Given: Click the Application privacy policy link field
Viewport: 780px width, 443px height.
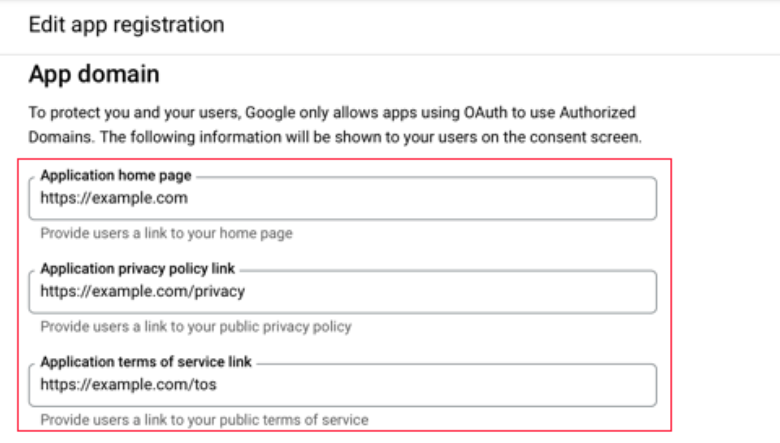Looking at the screenshot, I should pyautogui.click(x=345, y=292).
